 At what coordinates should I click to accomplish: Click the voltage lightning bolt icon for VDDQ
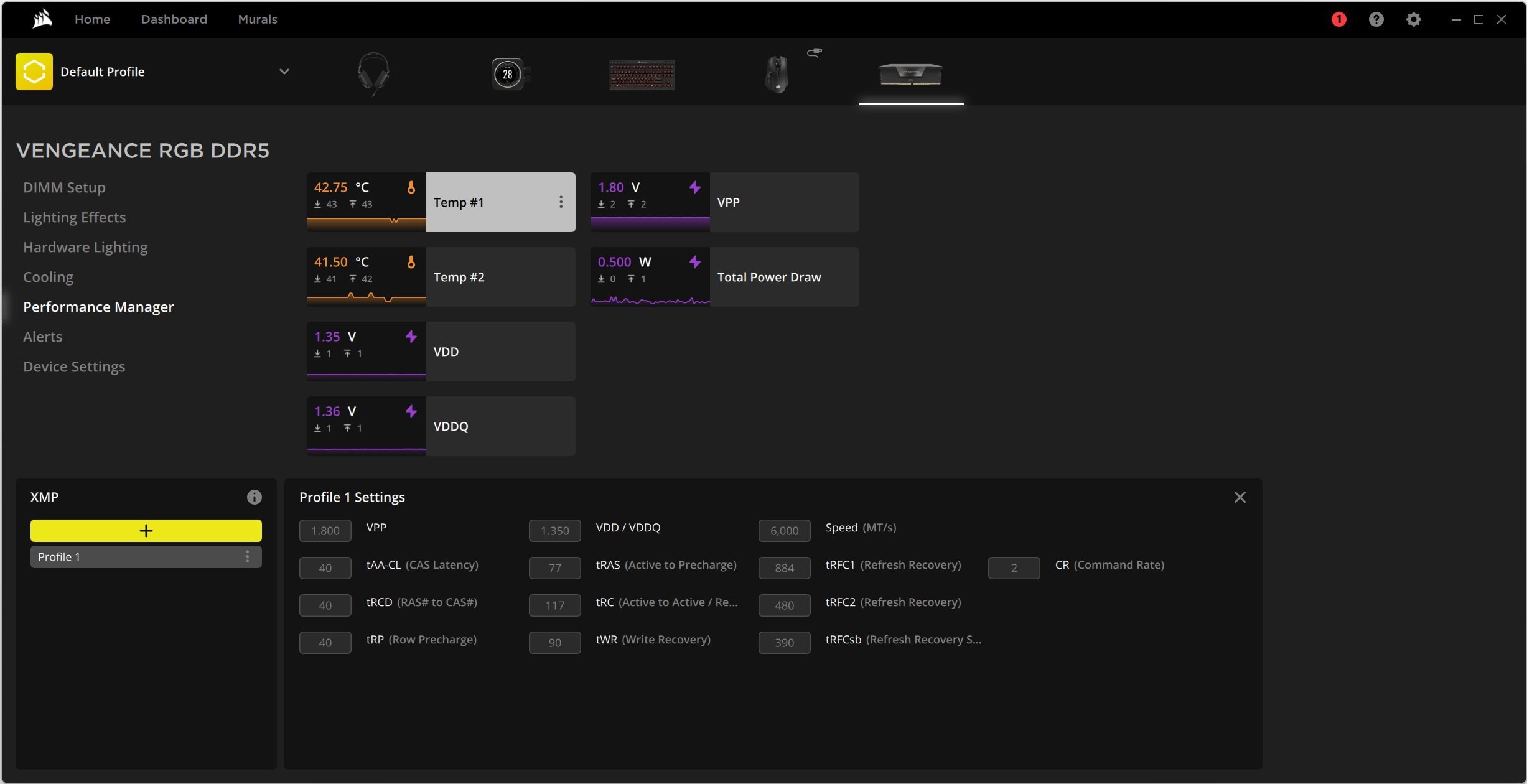411,411
